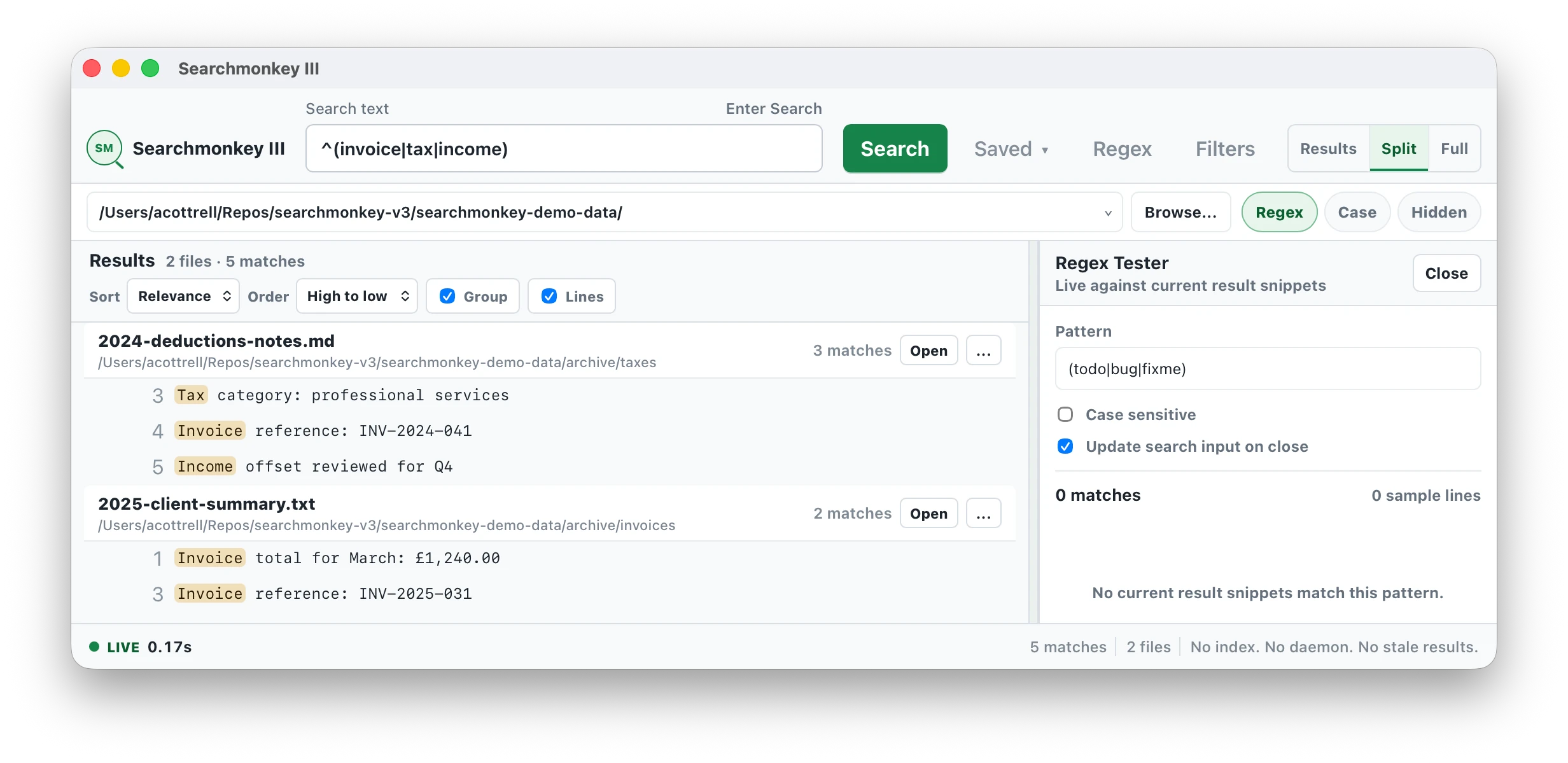
Task: Click the LIVE status indicator
Action: [x=115, y=647]
